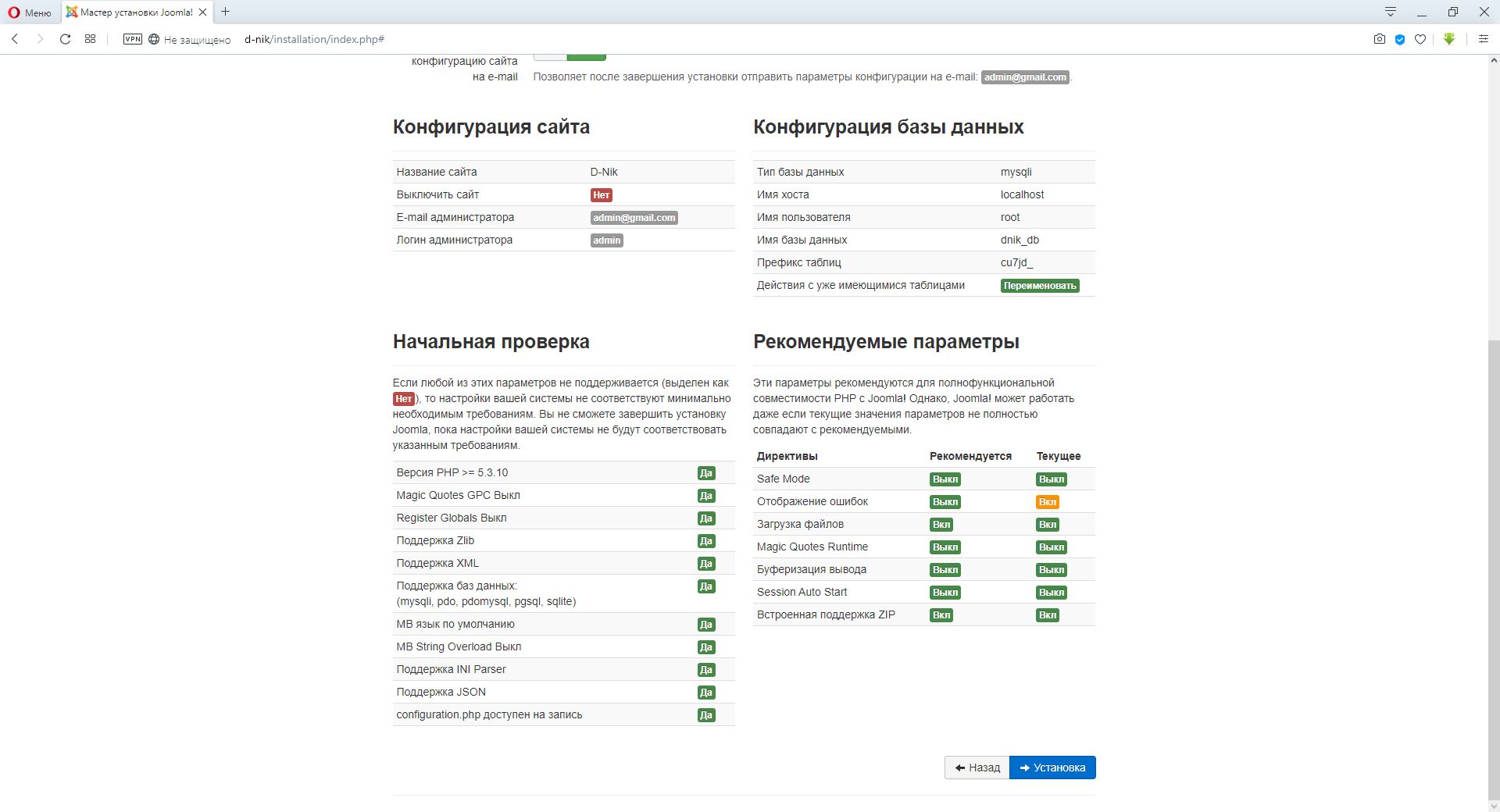
Task: Click Да badge for Версия PHP >= 5.3.10
Action: pos(706,473)
